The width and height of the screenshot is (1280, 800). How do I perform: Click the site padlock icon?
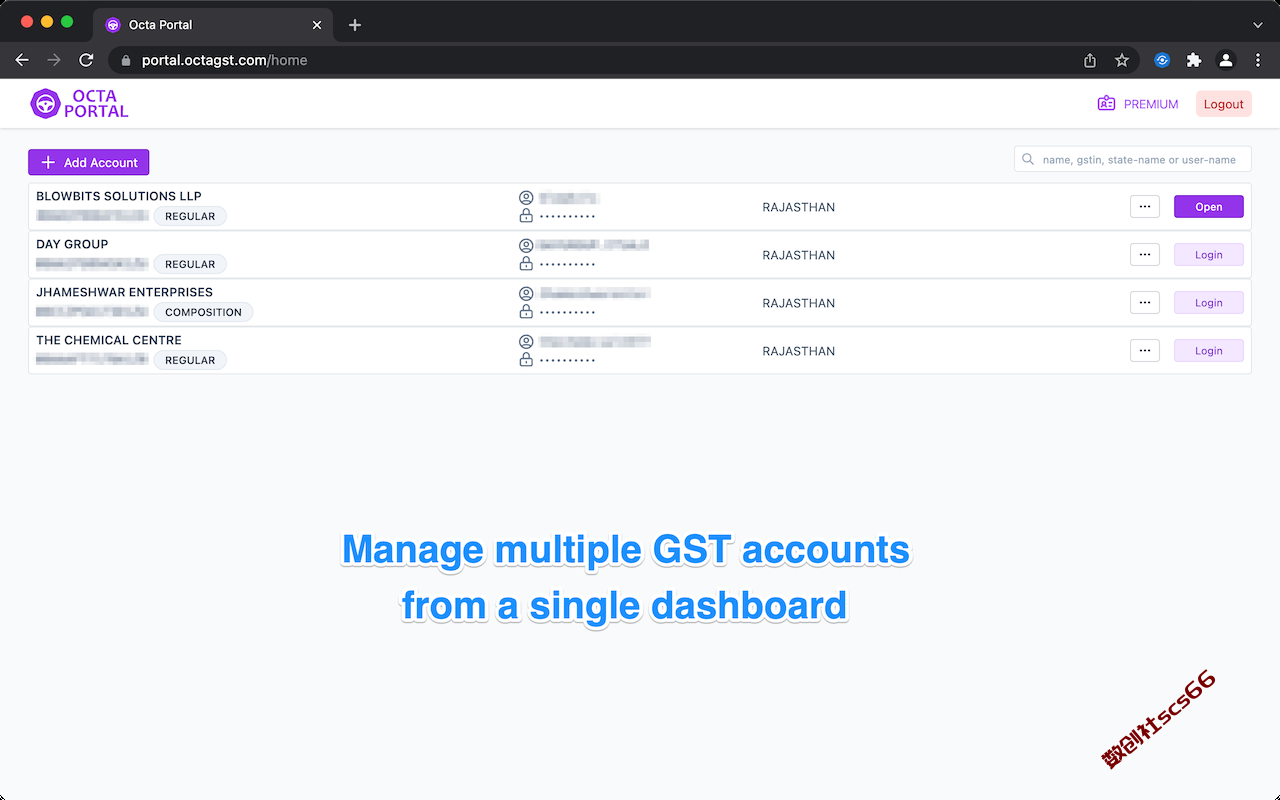(125, 60)
